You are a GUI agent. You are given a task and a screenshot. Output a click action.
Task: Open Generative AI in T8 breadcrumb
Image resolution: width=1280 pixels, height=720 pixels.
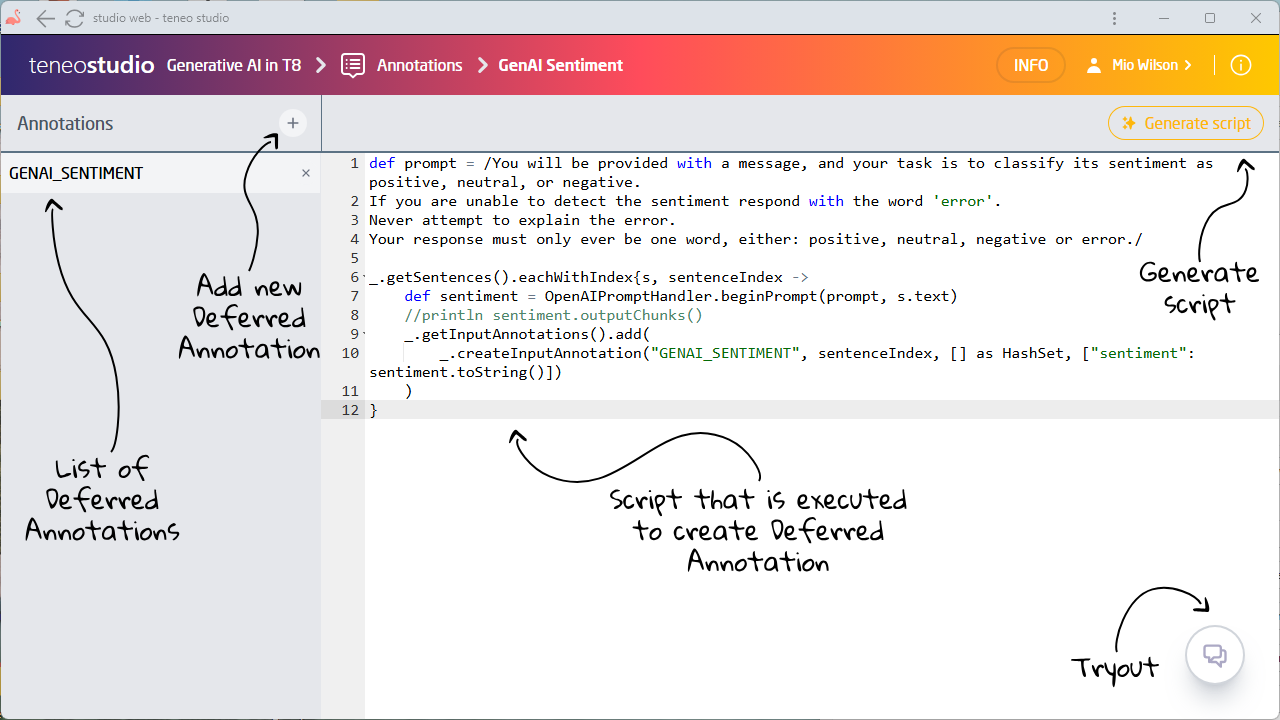tap(233, 65)
